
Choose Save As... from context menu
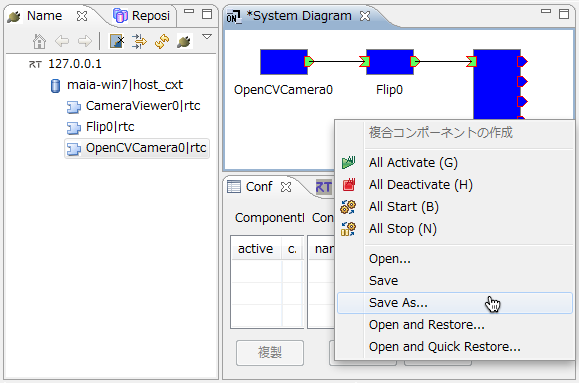point(455,303)
